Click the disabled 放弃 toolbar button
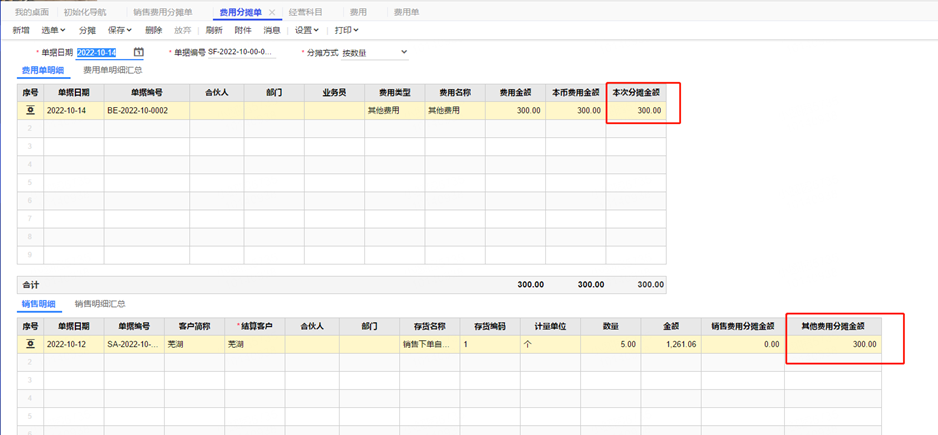This screenshot has width=938, height=435. pos(182,30)
